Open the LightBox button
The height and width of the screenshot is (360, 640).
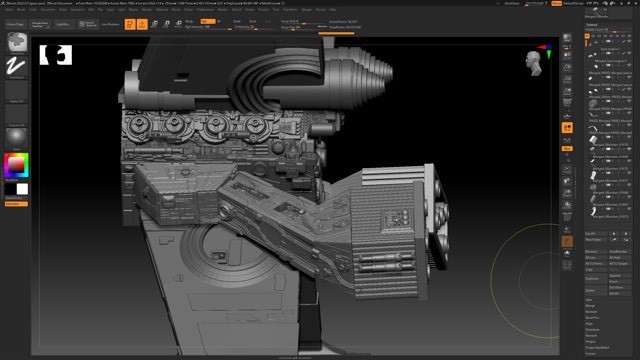click(x=62, y=24)
